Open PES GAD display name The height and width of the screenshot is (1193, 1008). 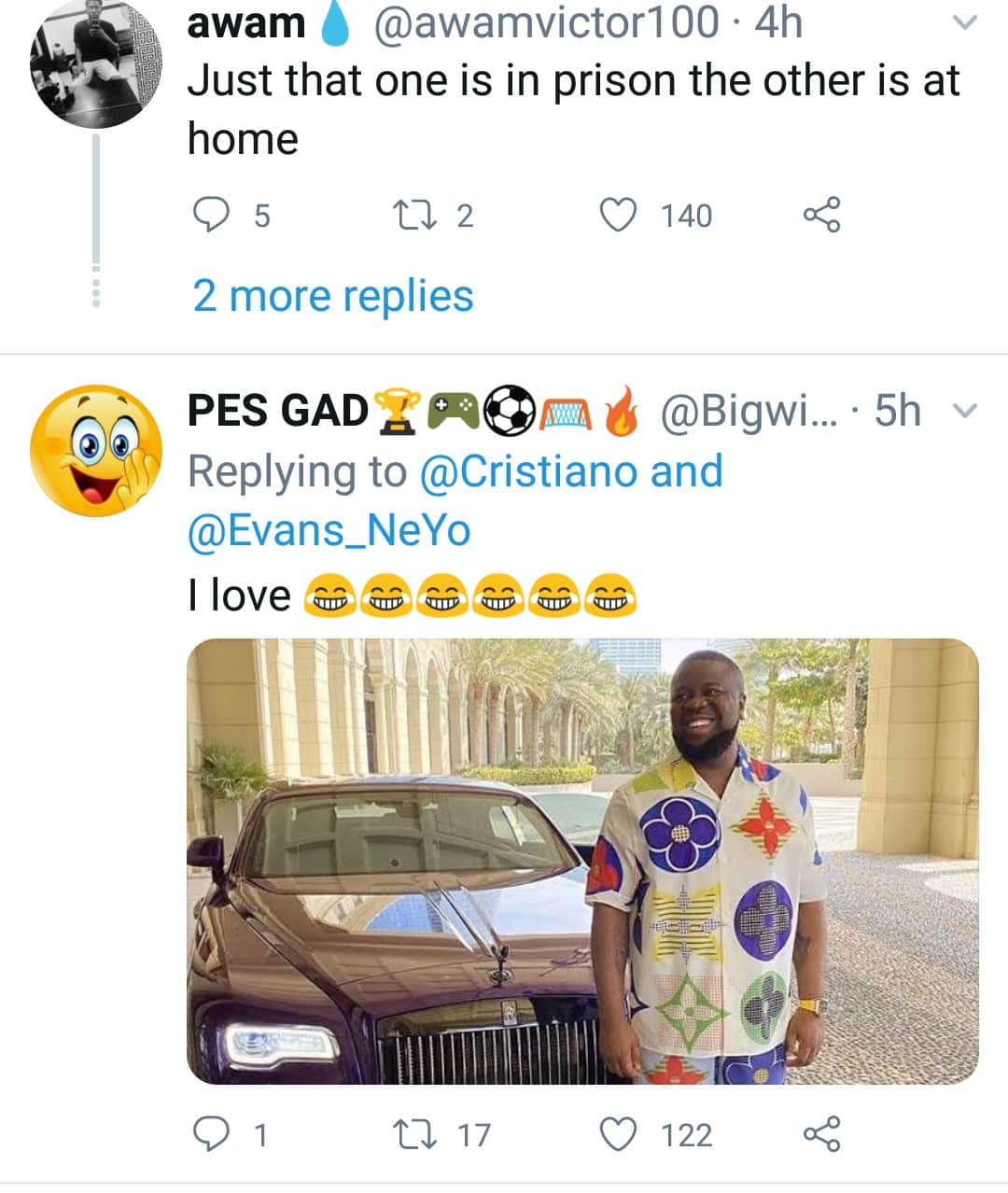pos(278,411)
